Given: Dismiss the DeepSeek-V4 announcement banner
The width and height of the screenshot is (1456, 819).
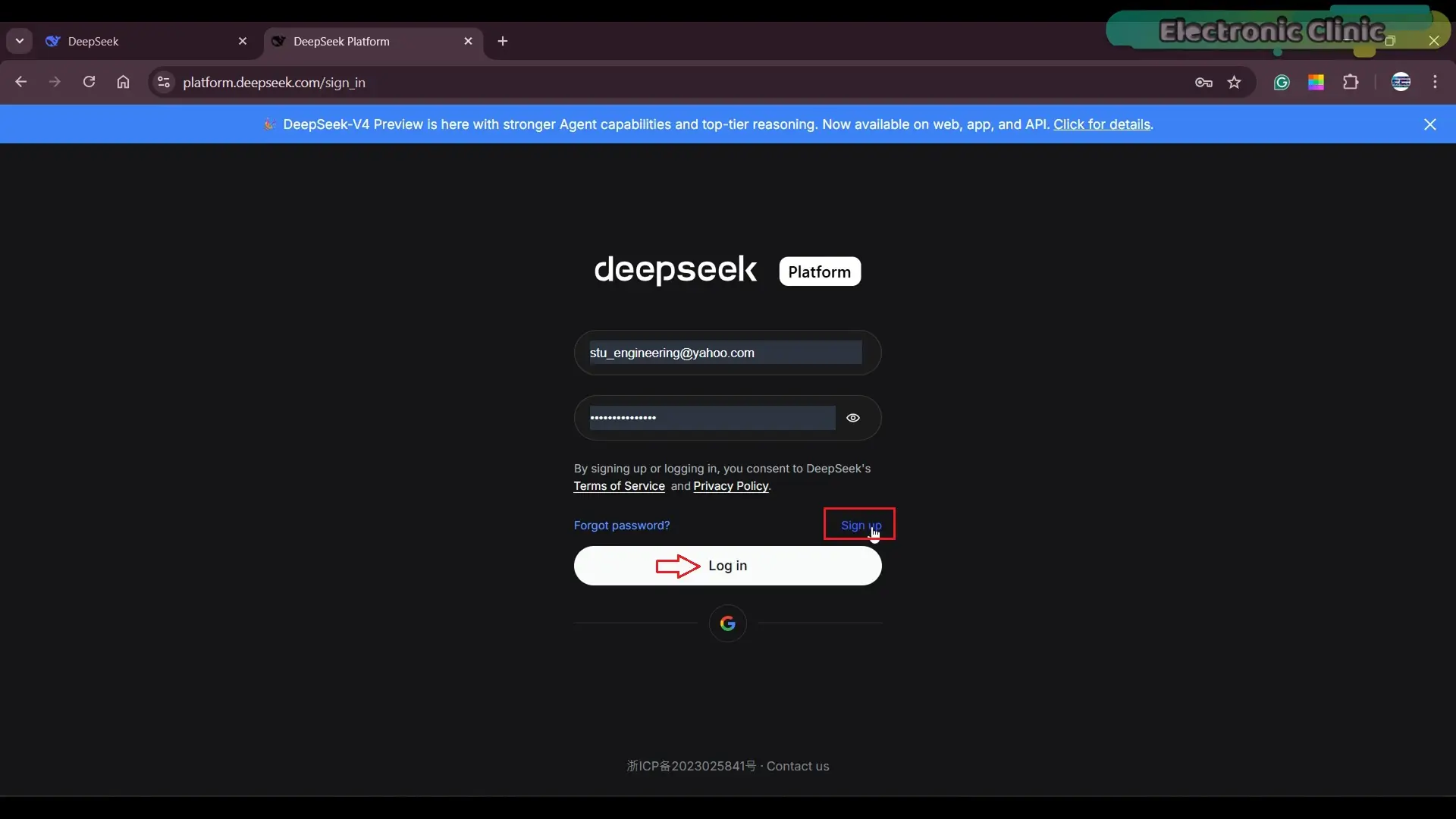Looking at the screenshot, I should click(x=1429, y=124).
